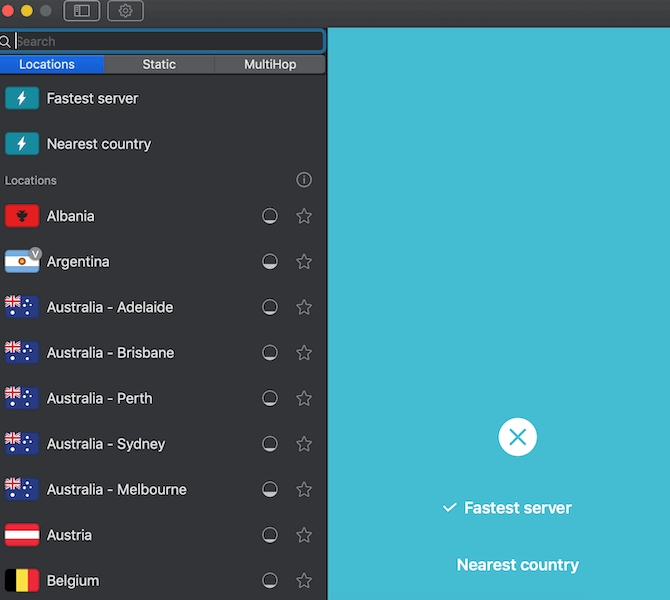The height and width of the screenshot is (600, 670).
Task: Click the Nearest country lightning bolt icon
Action: (22, 144)
